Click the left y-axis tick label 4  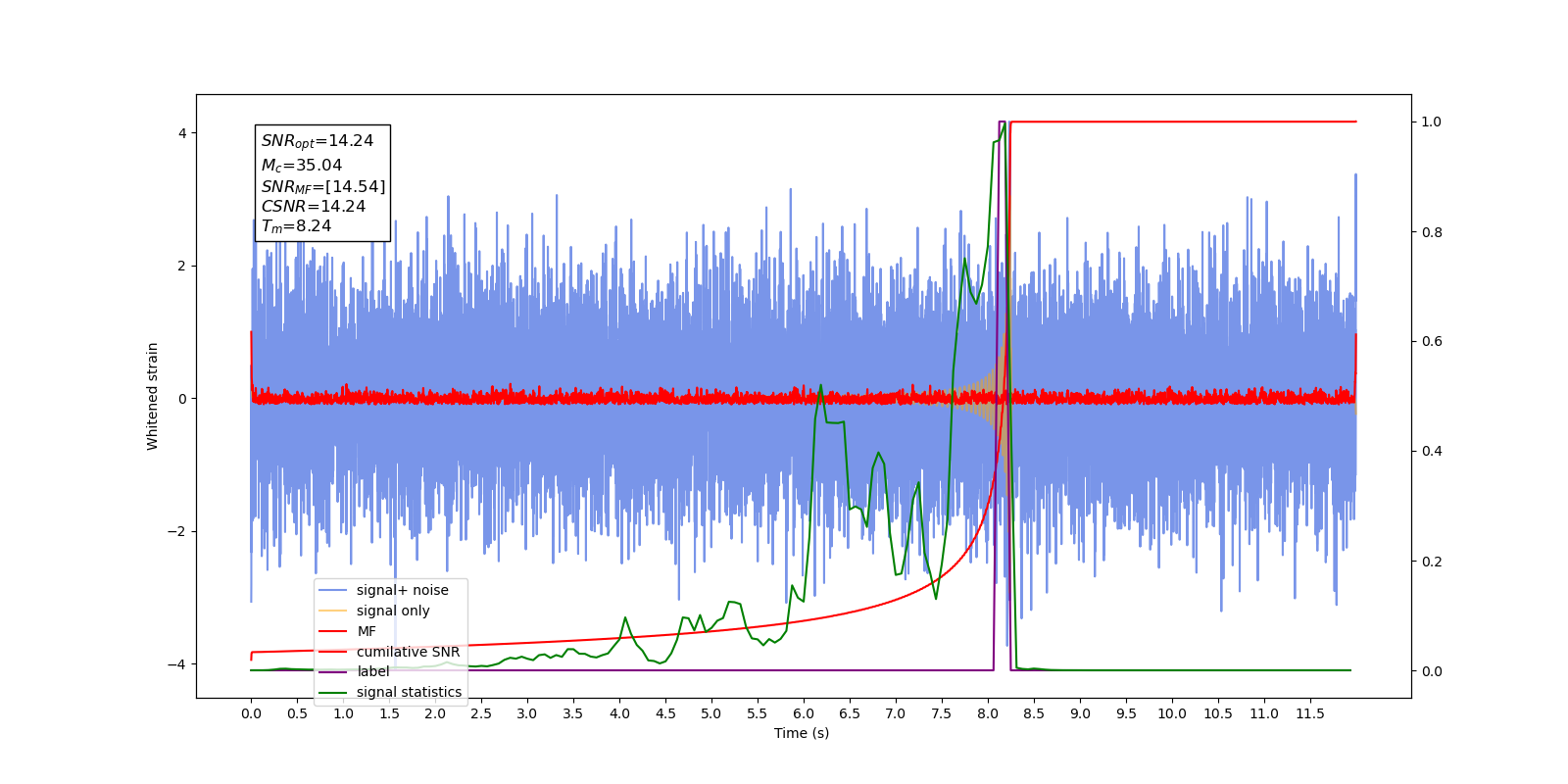[x=181, y=133]
